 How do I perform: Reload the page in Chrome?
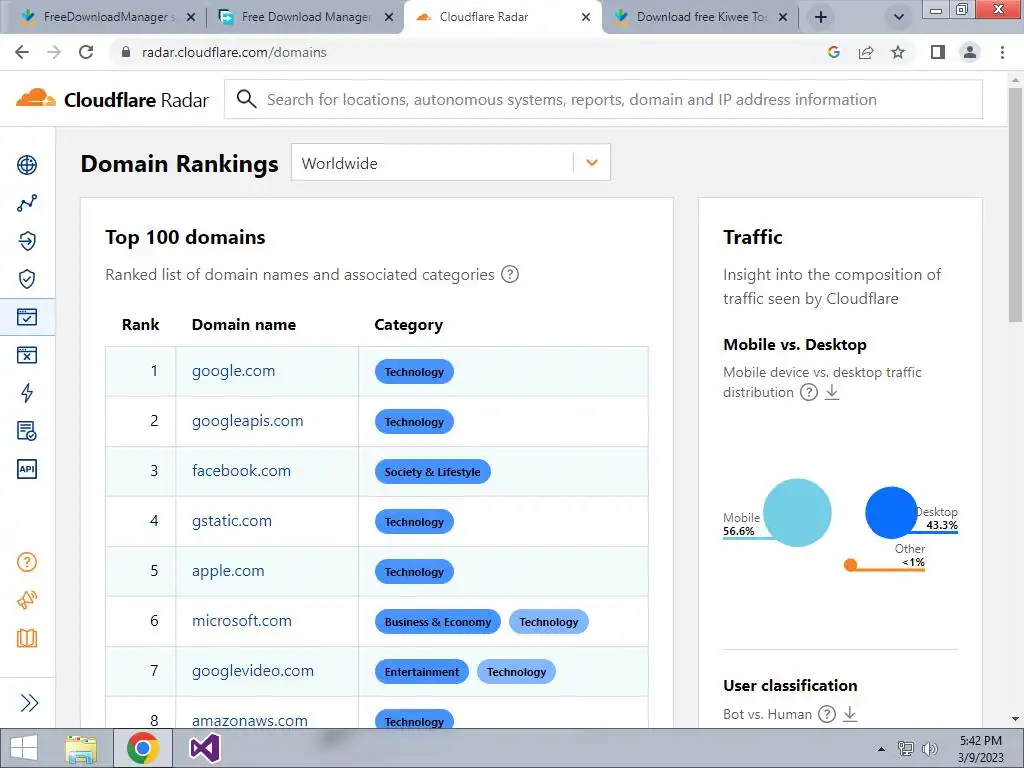coord(86,52)
